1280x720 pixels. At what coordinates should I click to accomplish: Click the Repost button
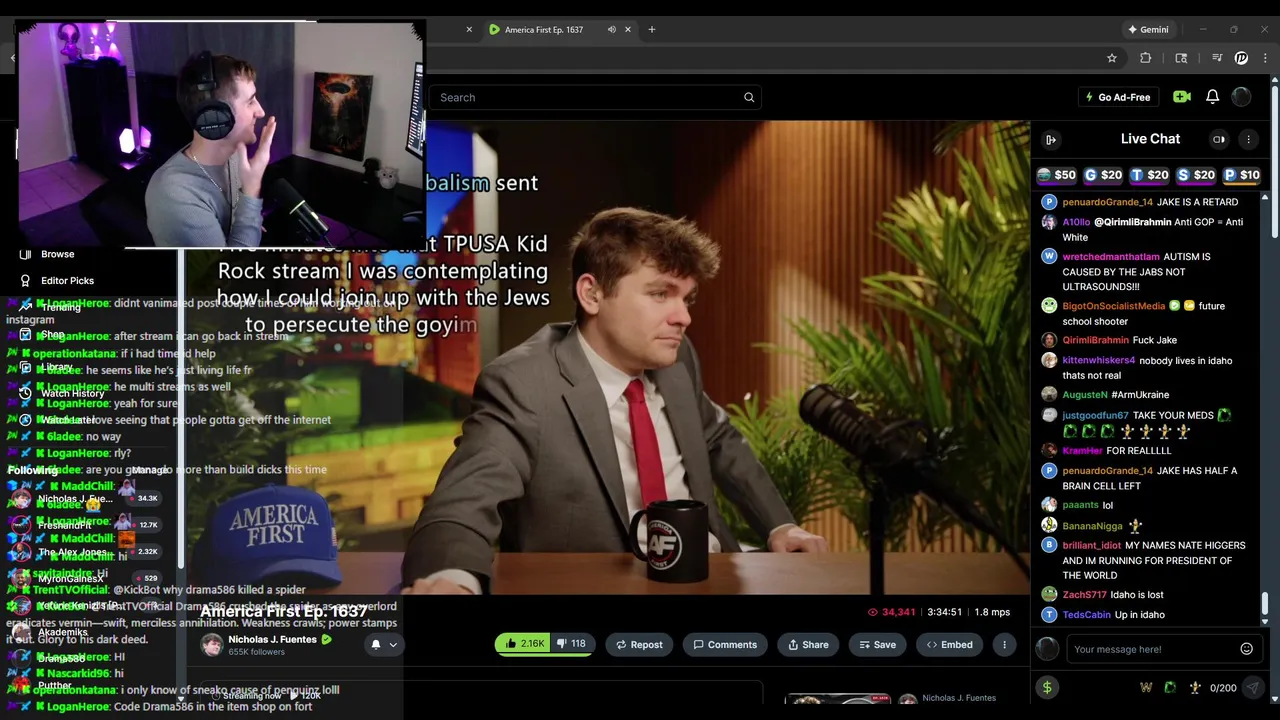(x=640, y=644)
